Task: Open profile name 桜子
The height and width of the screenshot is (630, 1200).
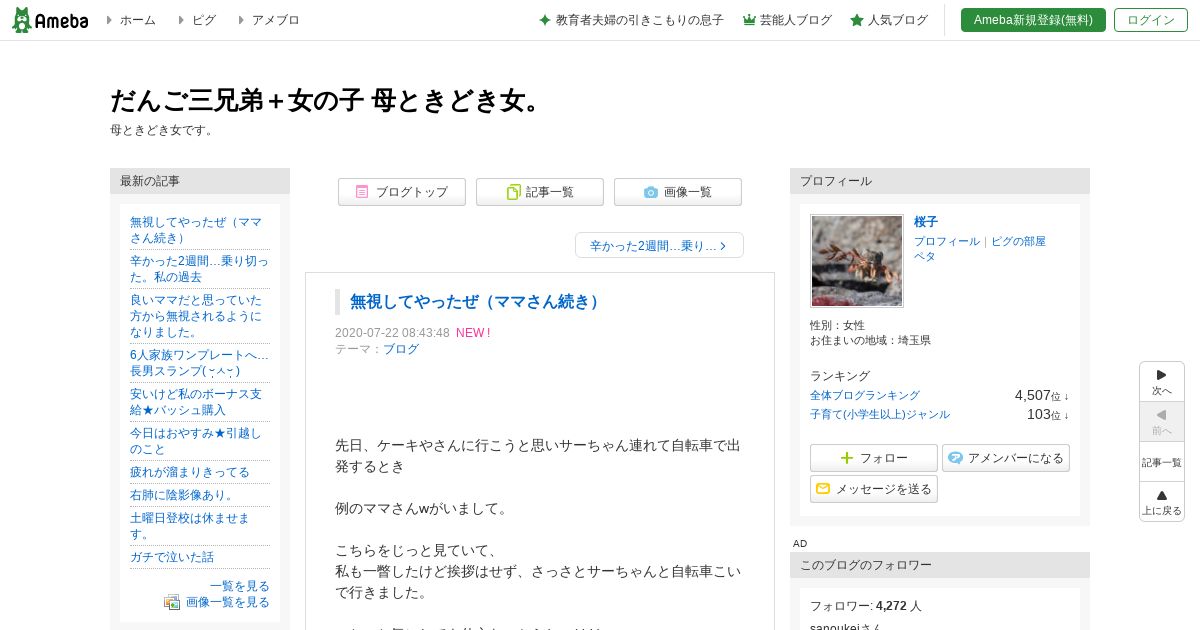Action: coord(926,222)
